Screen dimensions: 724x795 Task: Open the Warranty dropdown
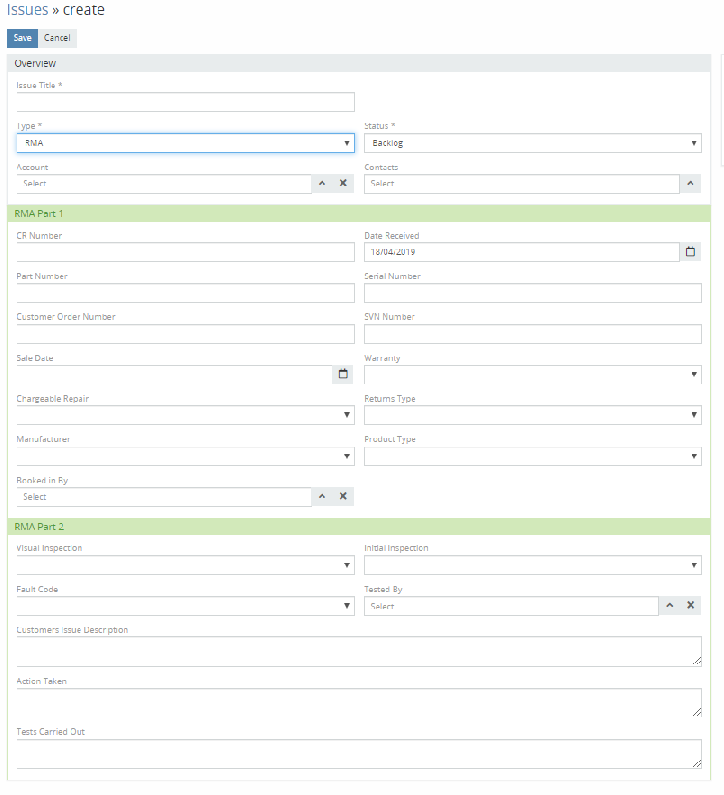click(x=532, y=374)
